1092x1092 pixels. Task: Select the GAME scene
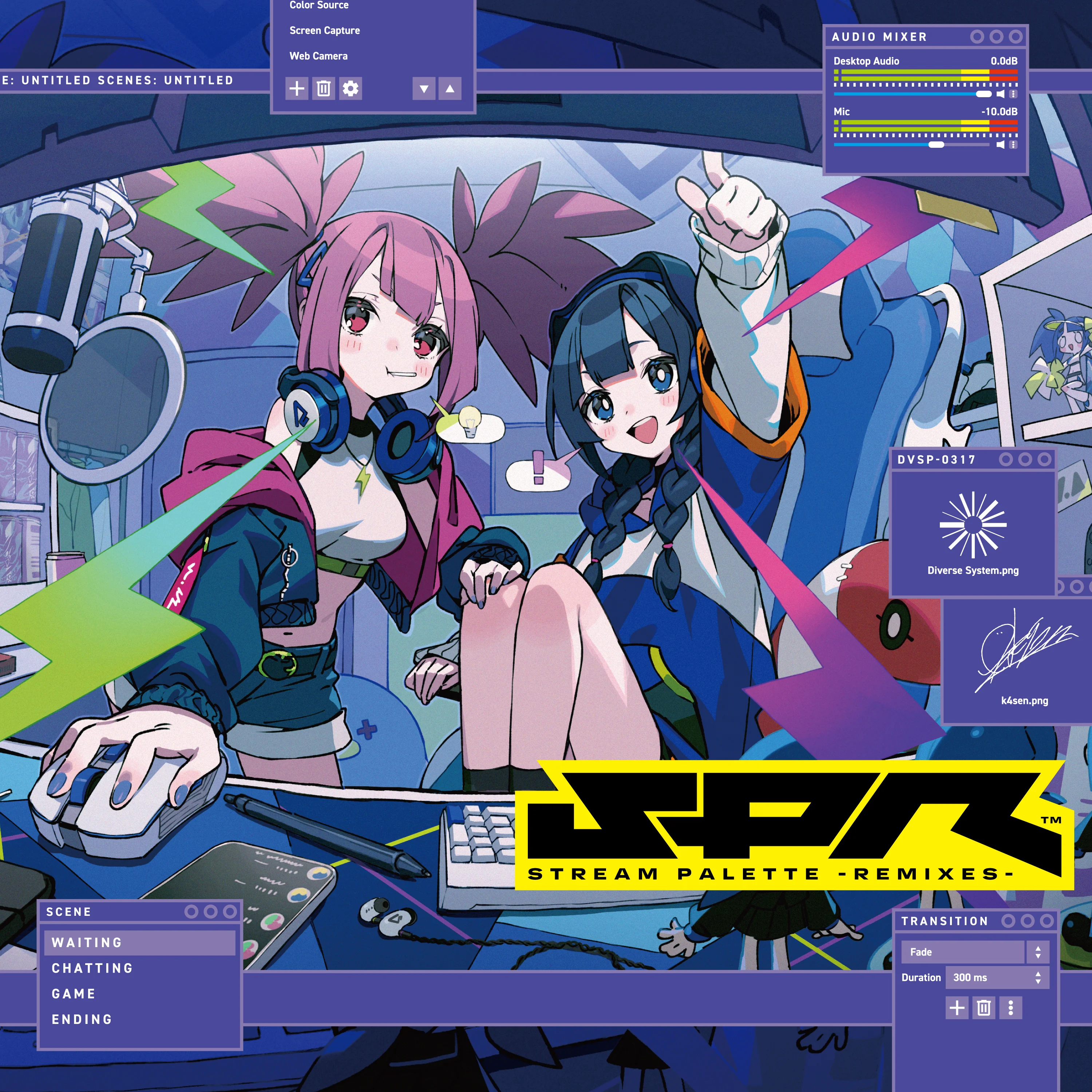click(x=74, y=994)
